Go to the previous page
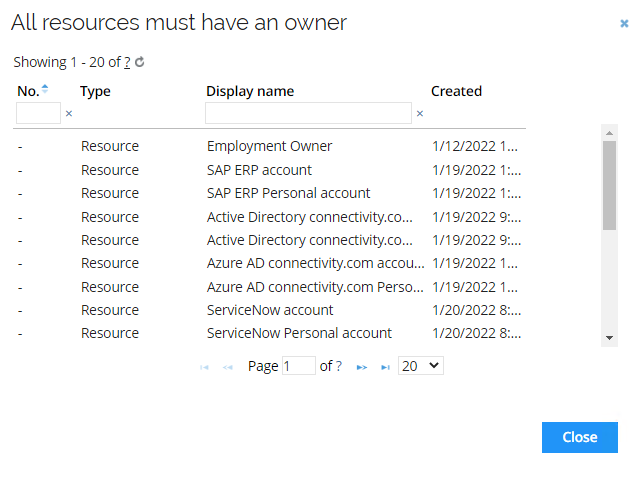The image size is (632, 482). [228, 367]
